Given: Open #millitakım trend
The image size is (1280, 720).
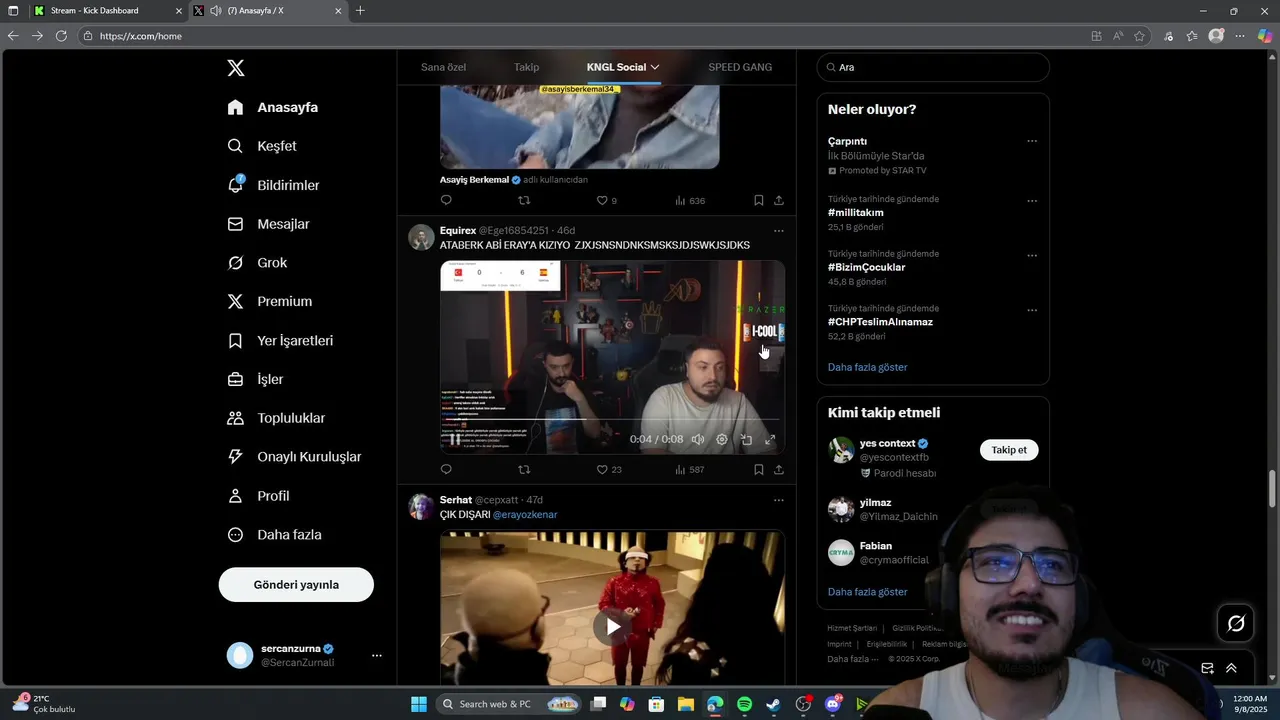Looking at the screenshot, I should tap(856, 212).
